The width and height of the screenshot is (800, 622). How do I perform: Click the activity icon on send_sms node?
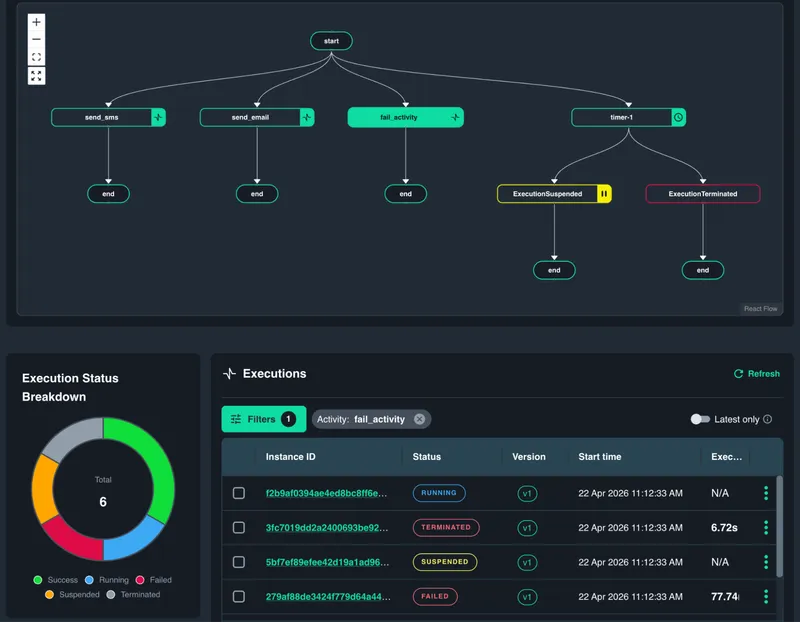coord(158,118)
